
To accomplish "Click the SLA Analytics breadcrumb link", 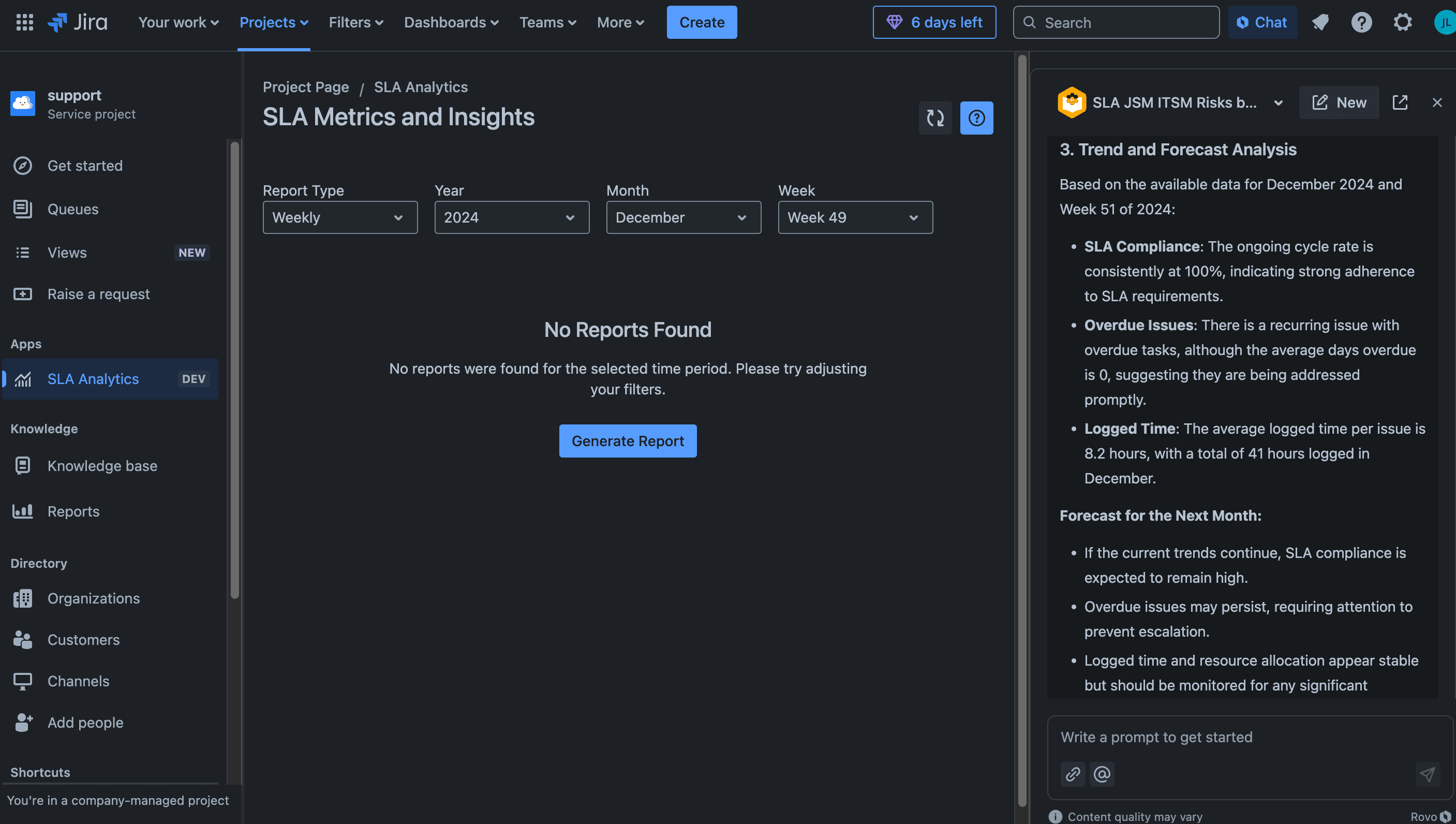I will click(x=421, y=87).
